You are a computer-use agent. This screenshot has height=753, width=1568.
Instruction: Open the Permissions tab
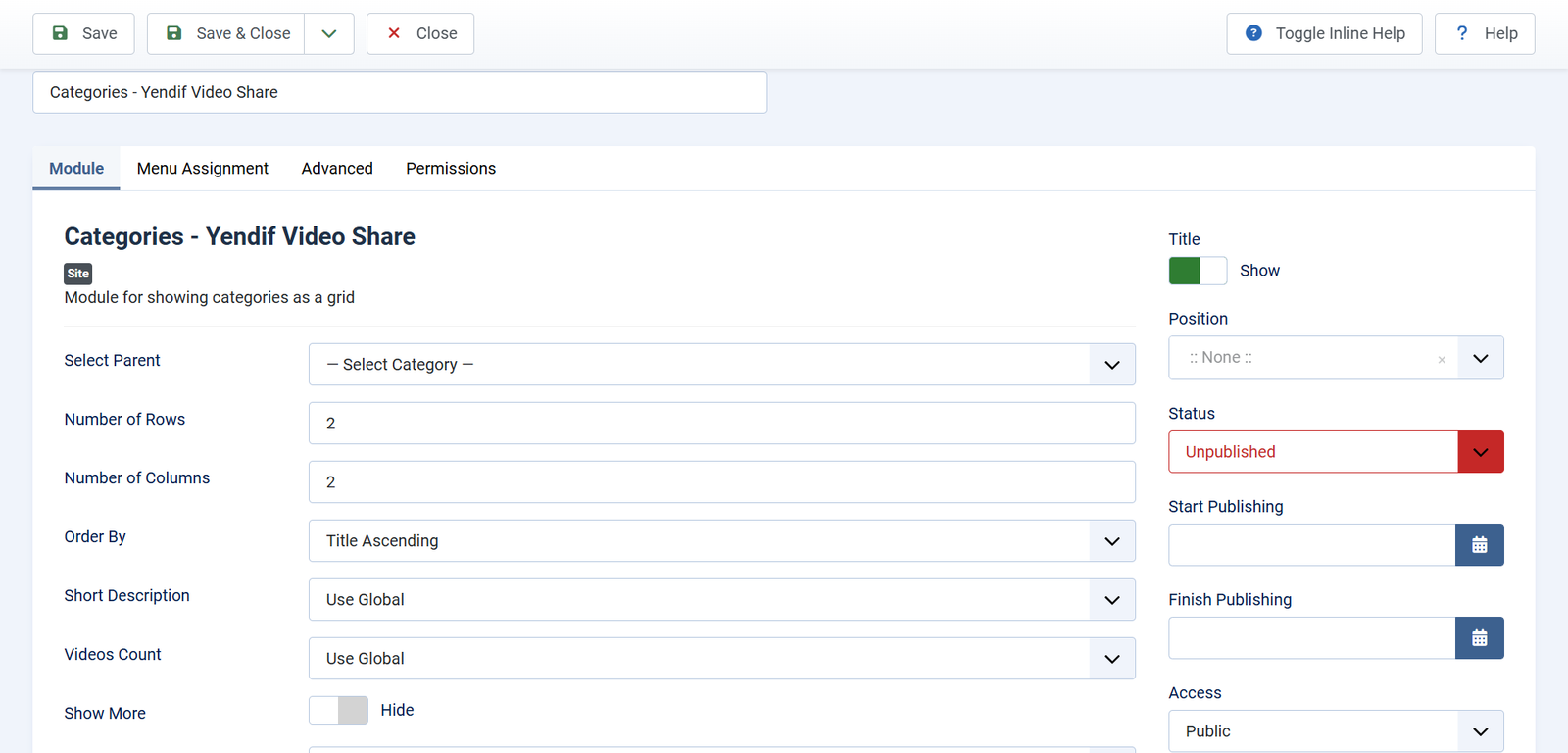pos(451,169)
